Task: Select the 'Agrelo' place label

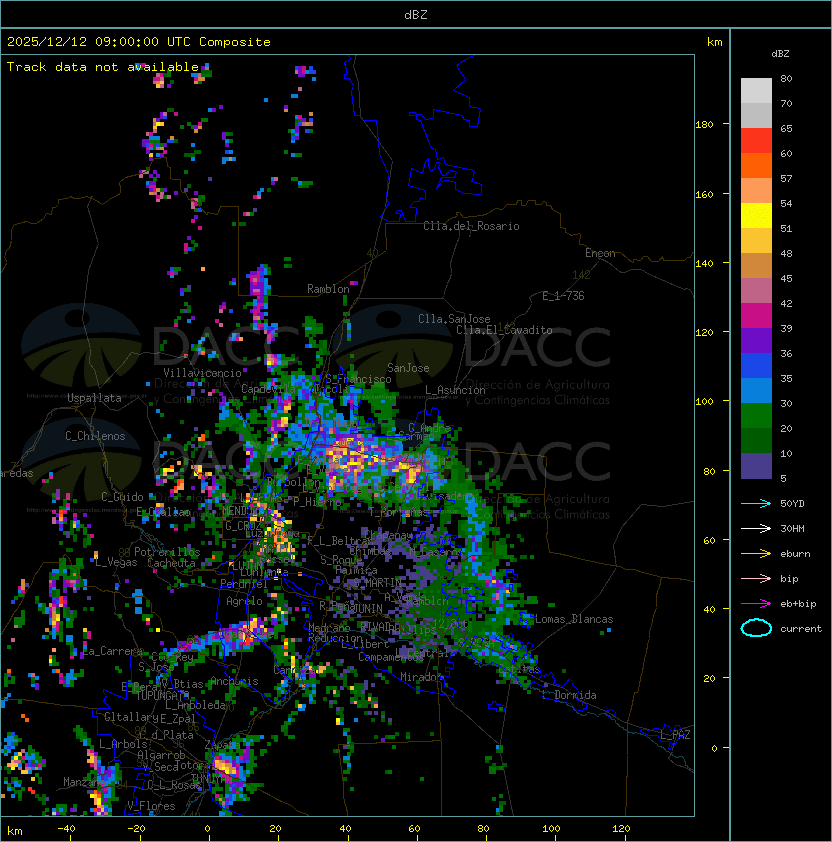Action: (244, 601)
